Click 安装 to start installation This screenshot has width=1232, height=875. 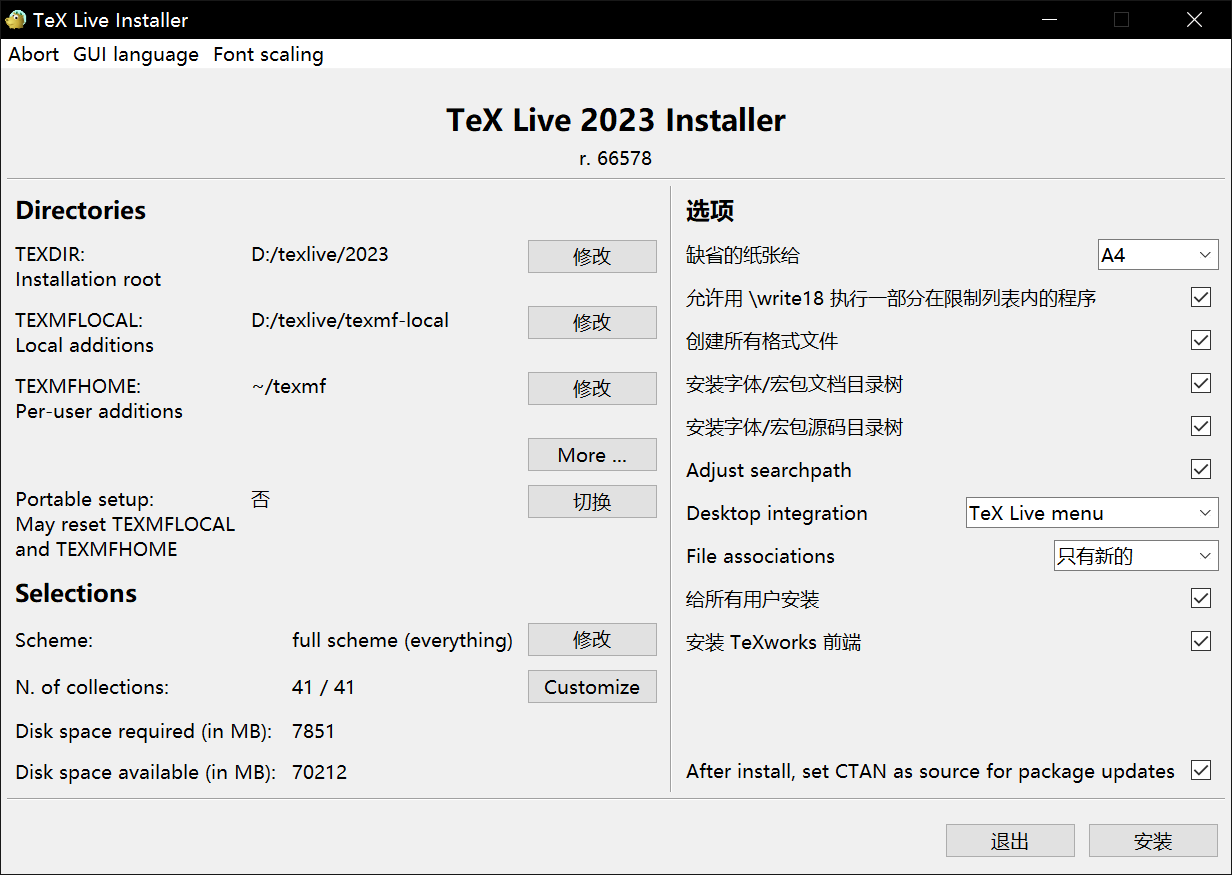(x=1153, y=841)
